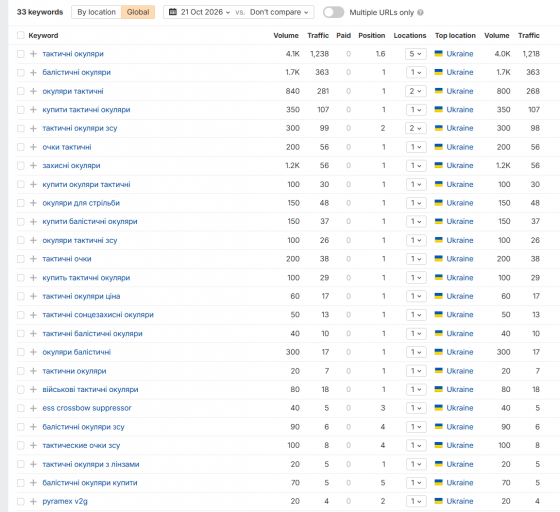This screenshot has height=512, width=560.
Task: Open the keyword link купити тактичні окуляри
Action: pyautogui.click(x=86, y=110)
